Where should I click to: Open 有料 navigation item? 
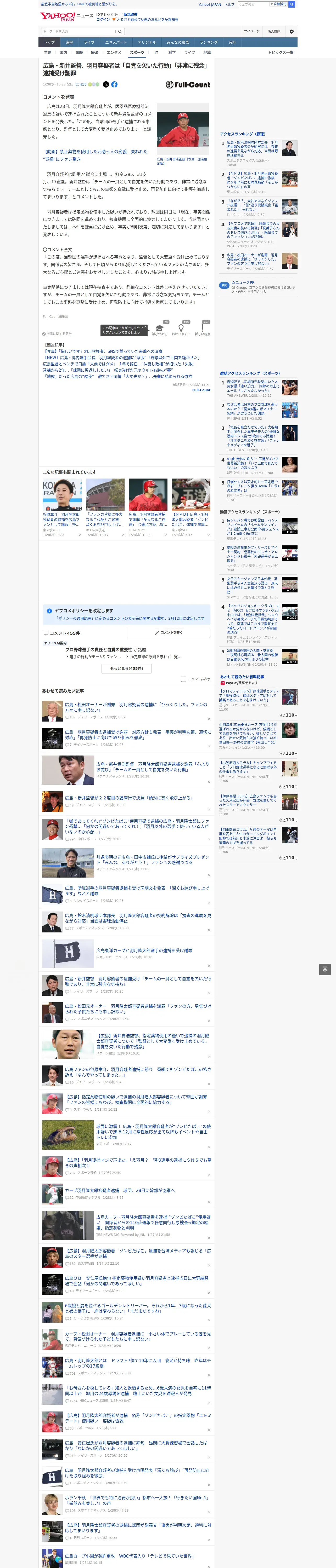[232, 43]
